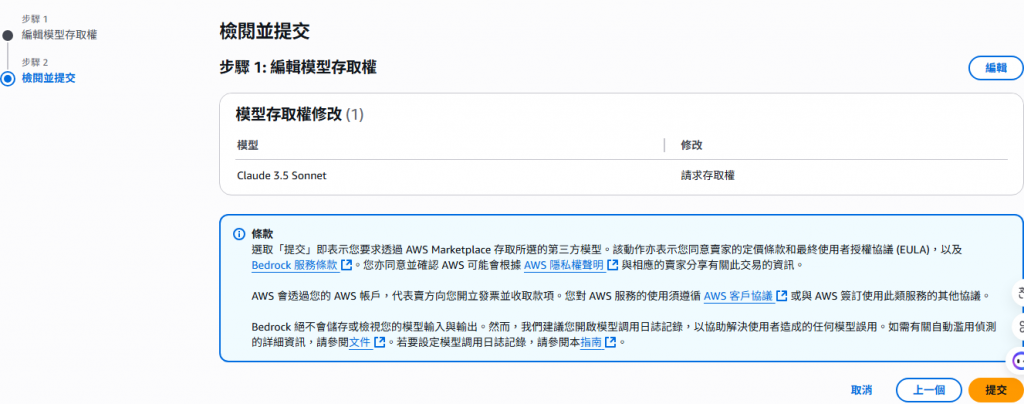Open AWS 隱私權聲明 link
This screenshot has width=1024, height=404.
click(x=564, y=265)
